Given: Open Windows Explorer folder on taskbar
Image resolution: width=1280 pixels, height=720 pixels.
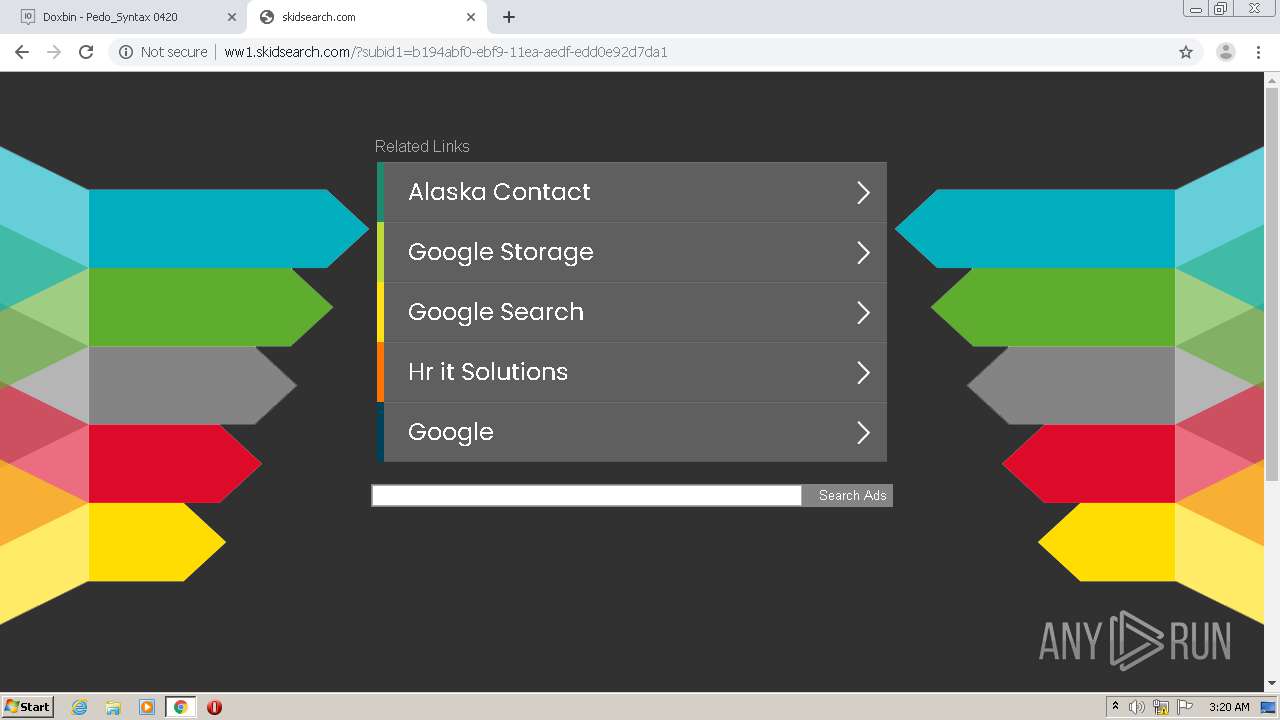Looking at the screenshot, I should [113, 707].
